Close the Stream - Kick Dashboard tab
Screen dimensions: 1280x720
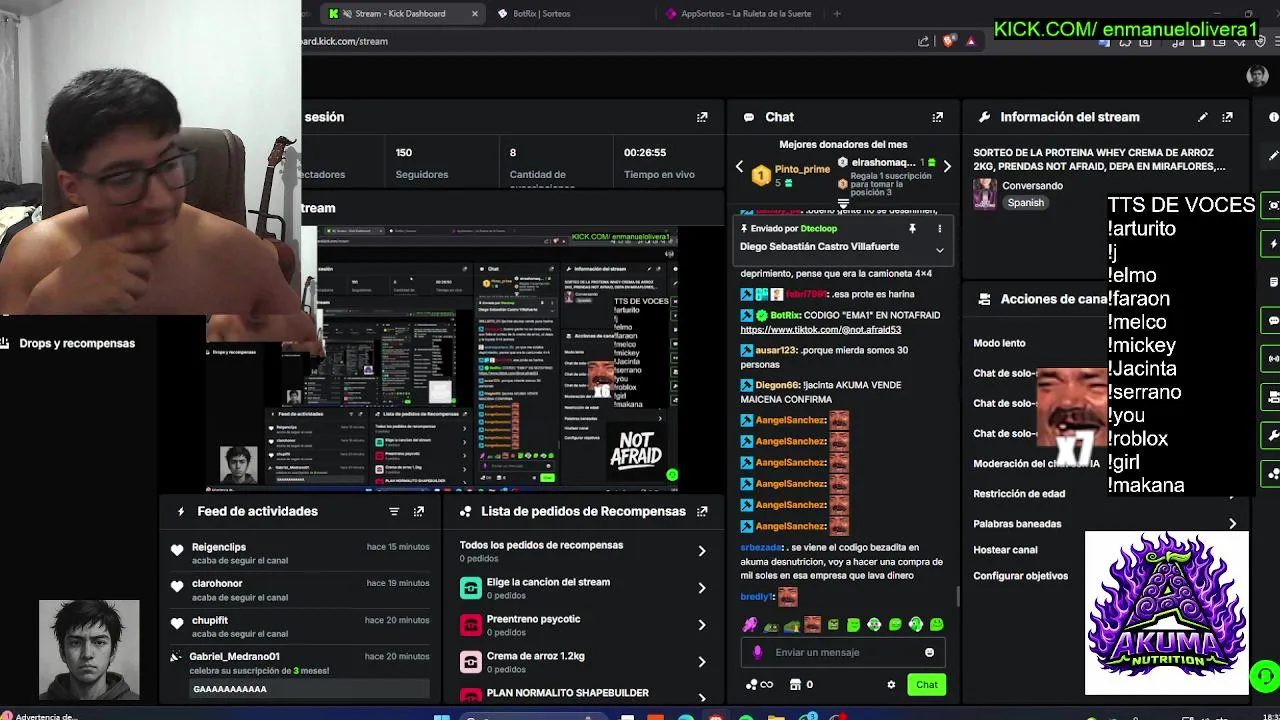coord(474,14)
